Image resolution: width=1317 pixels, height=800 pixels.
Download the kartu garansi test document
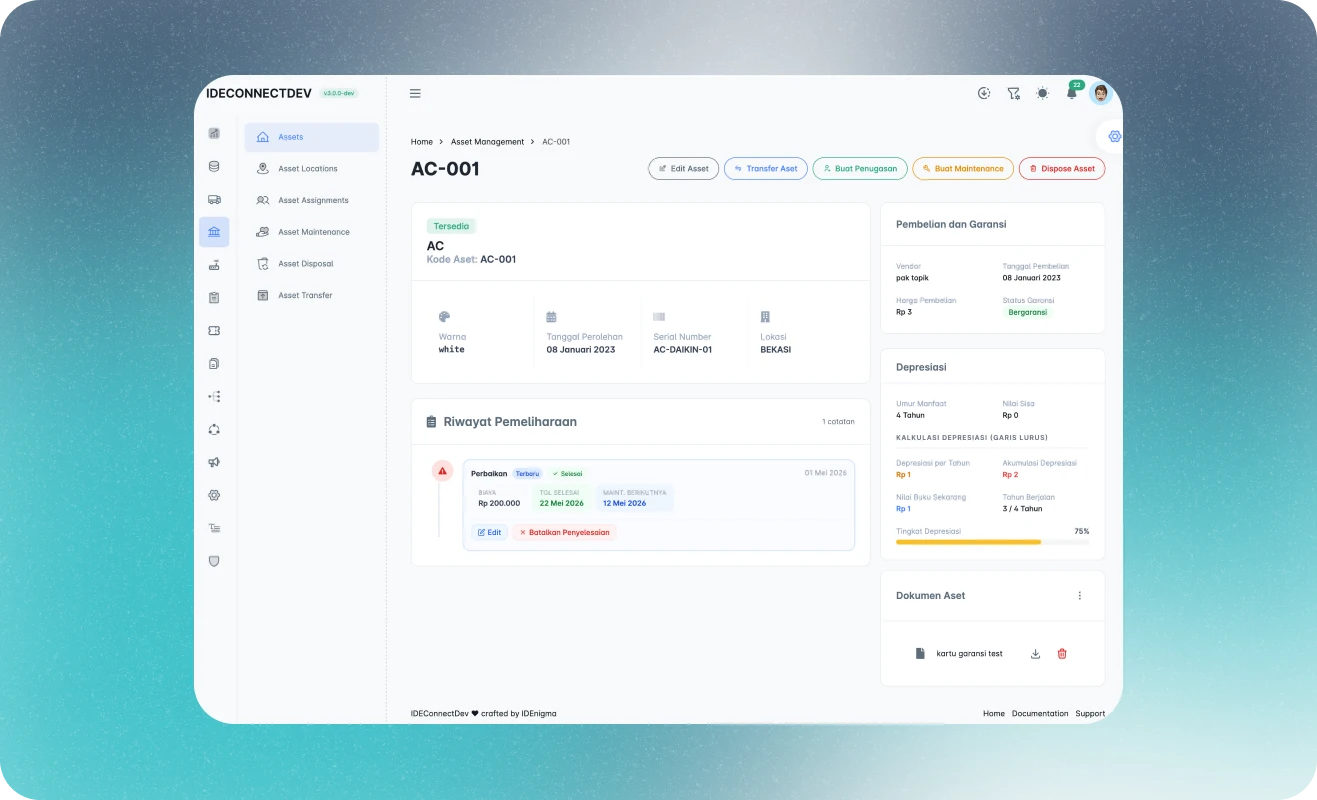[1035, 654]
